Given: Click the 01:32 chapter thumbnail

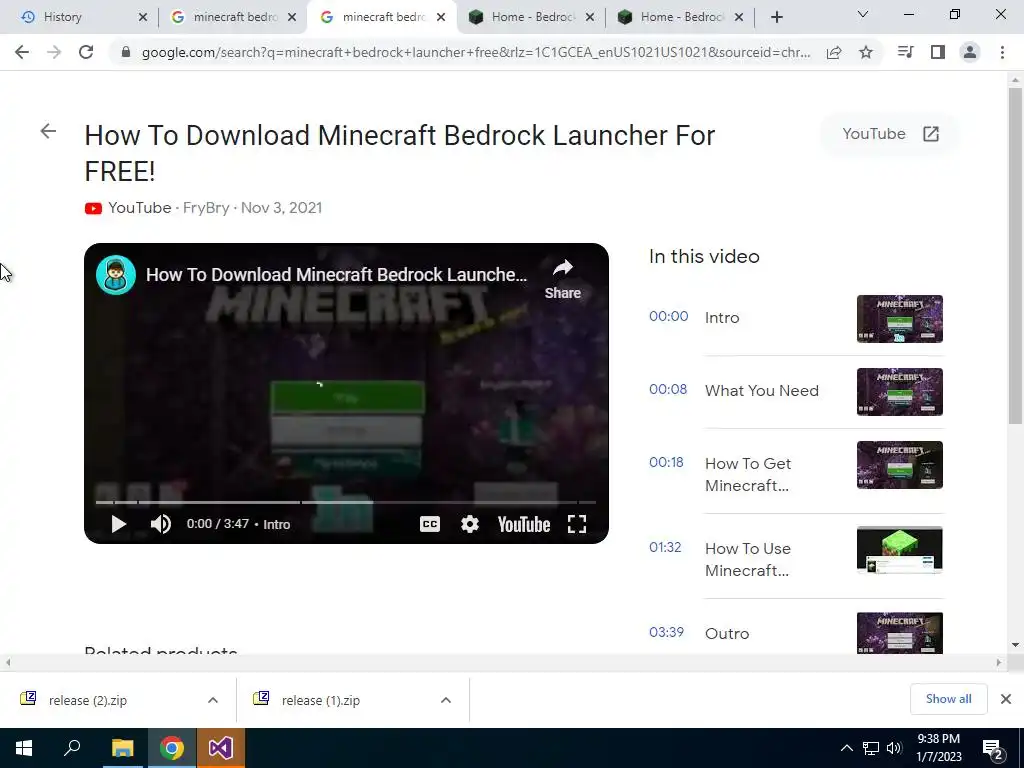Looking at the screenshot, I should pos(900,550).
